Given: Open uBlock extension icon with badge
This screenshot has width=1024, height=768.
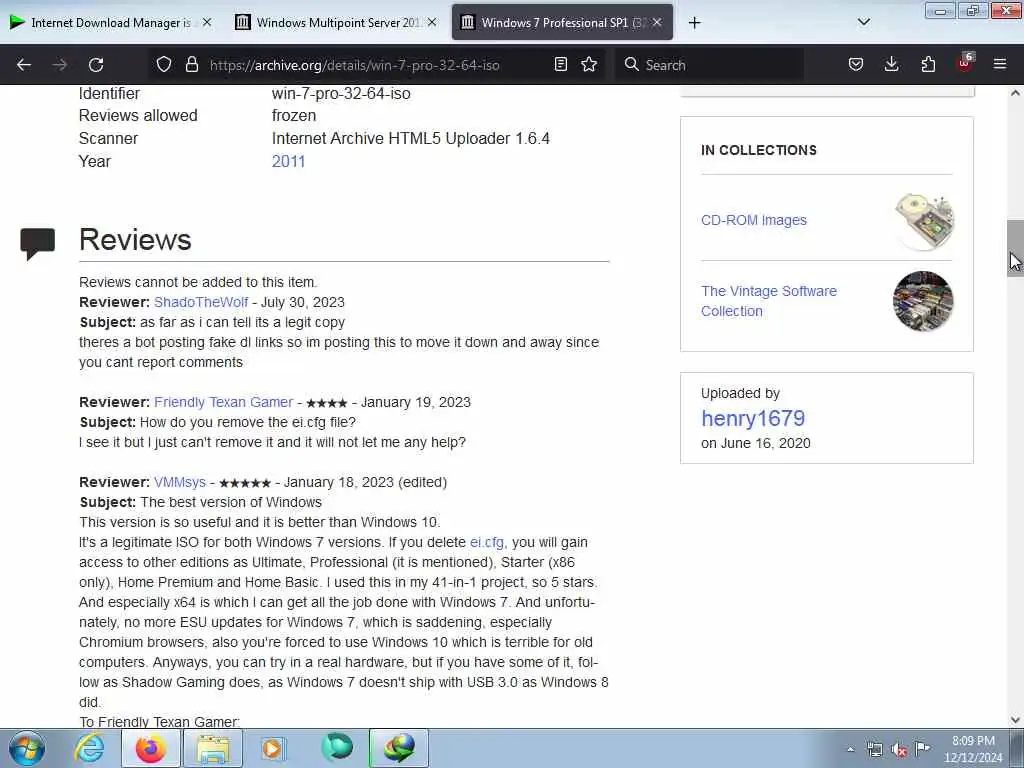Looking at the screenshot, I should [x=965, y=63].
